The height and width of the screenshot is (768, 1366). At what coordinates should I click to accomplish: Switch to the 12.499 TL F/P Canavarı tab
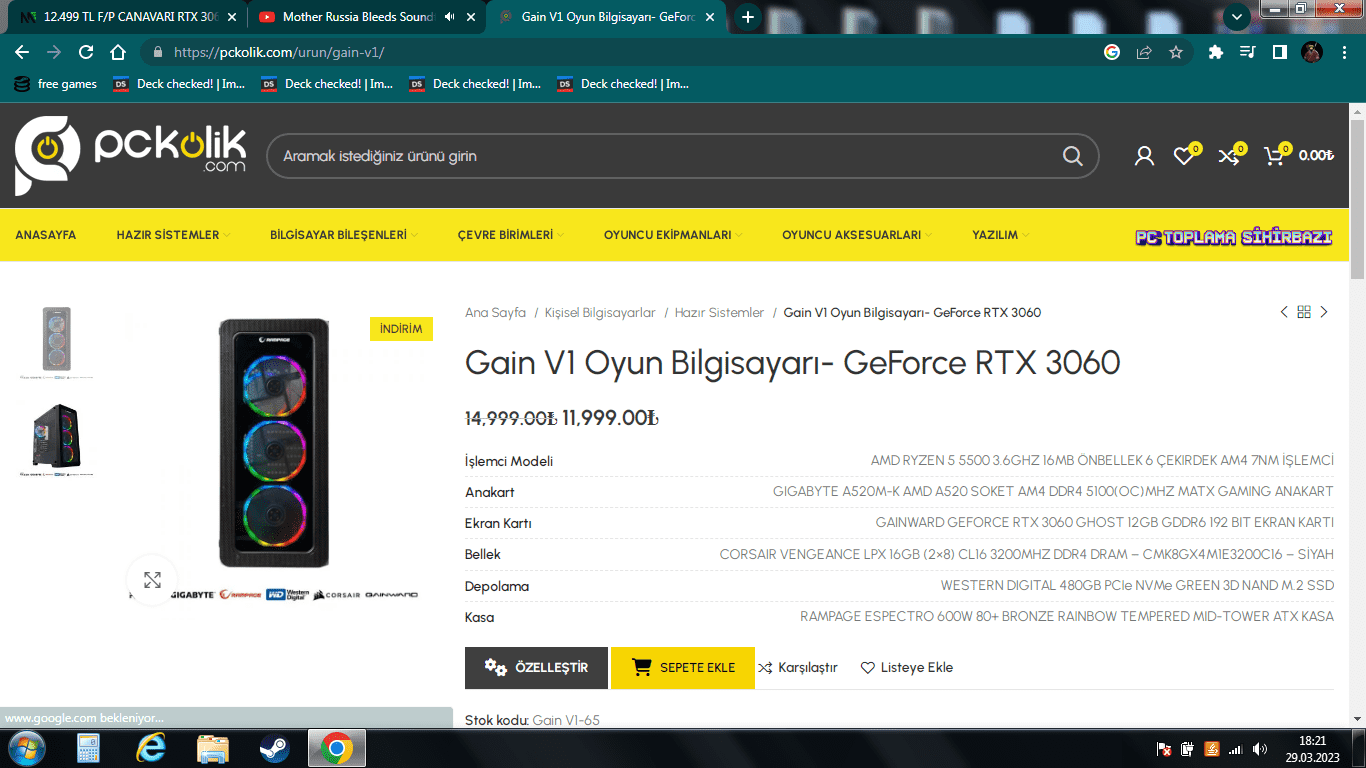[125, 17]
